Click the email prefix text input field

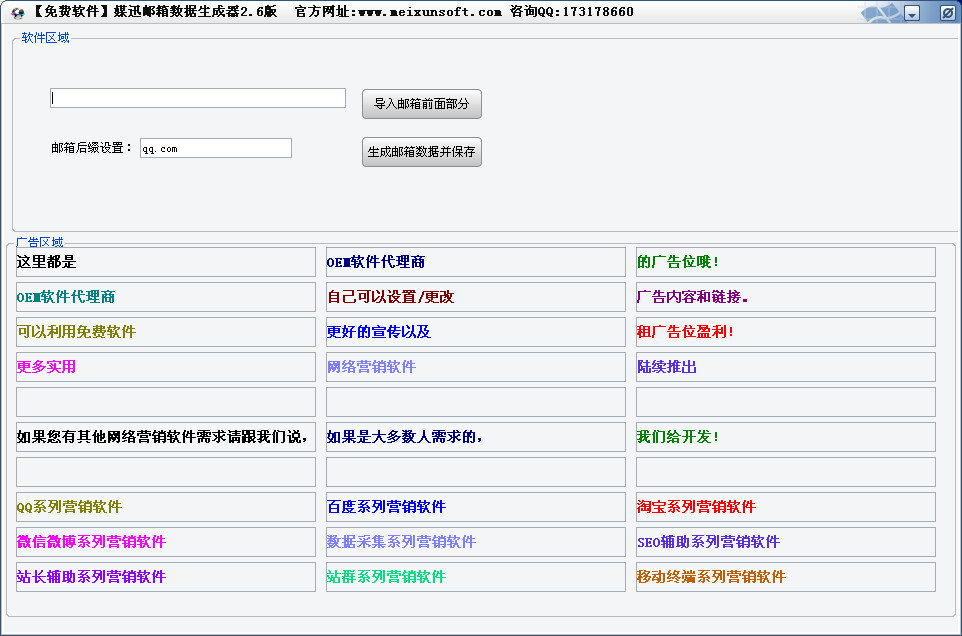[198, 98]
